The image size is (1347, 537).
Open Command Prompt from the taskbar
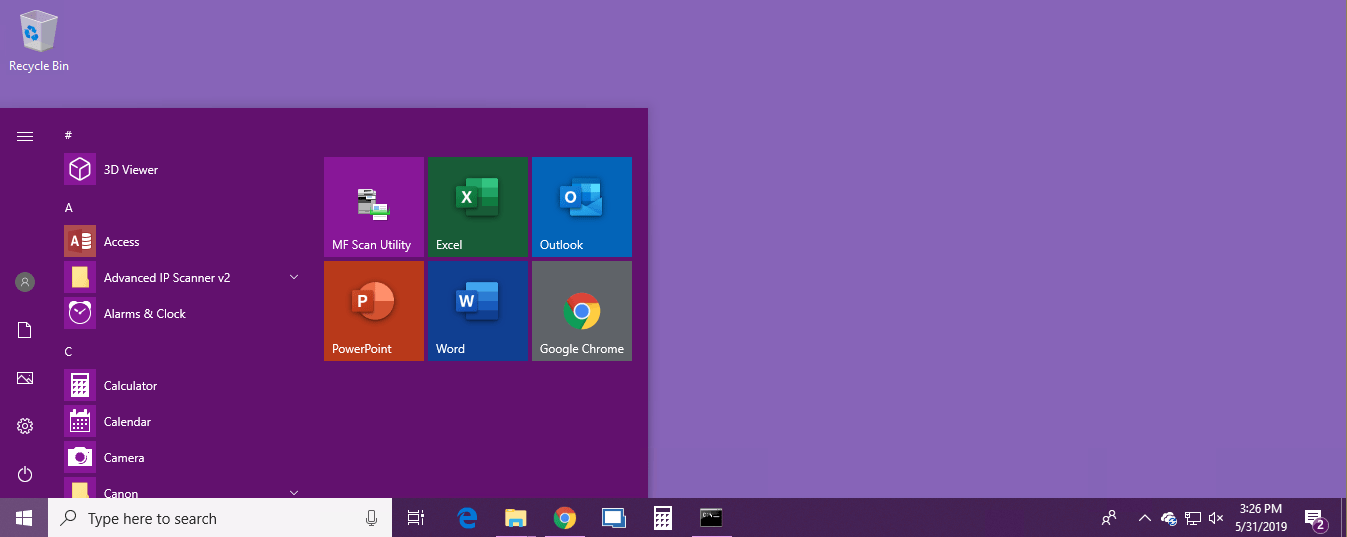click(x=711, y=518)
